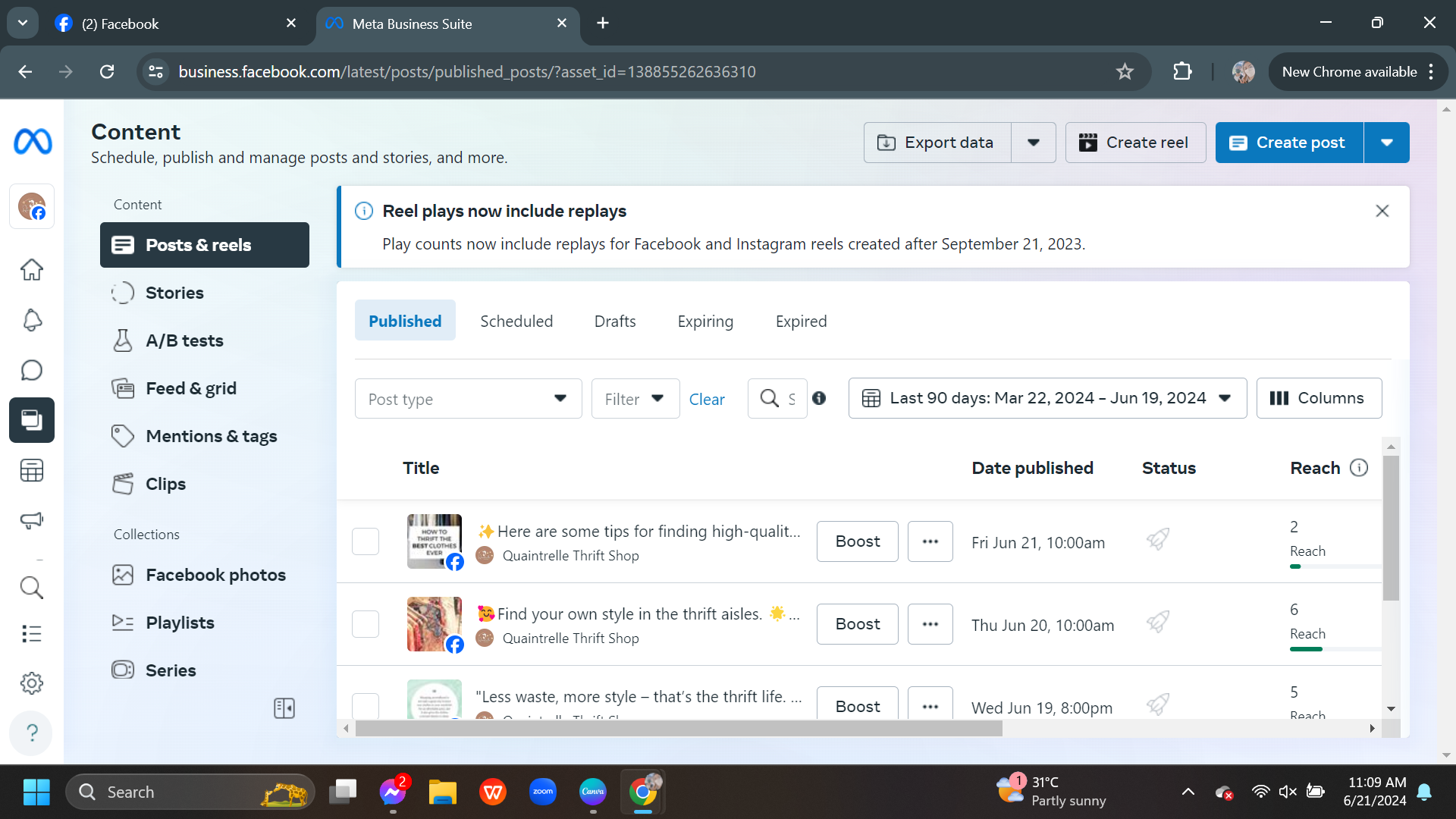Open Inbox chat bubble icon

32,370
